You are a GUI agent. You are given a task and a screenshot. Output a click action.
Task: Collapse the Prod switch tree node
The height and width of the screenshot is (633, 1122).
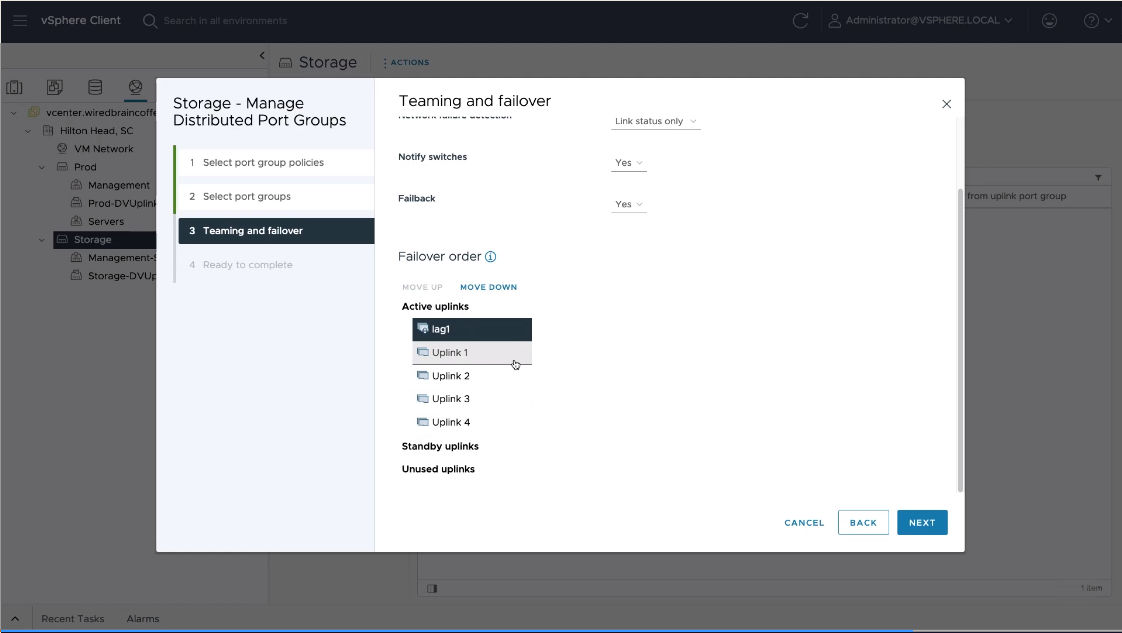pos(42,167)
